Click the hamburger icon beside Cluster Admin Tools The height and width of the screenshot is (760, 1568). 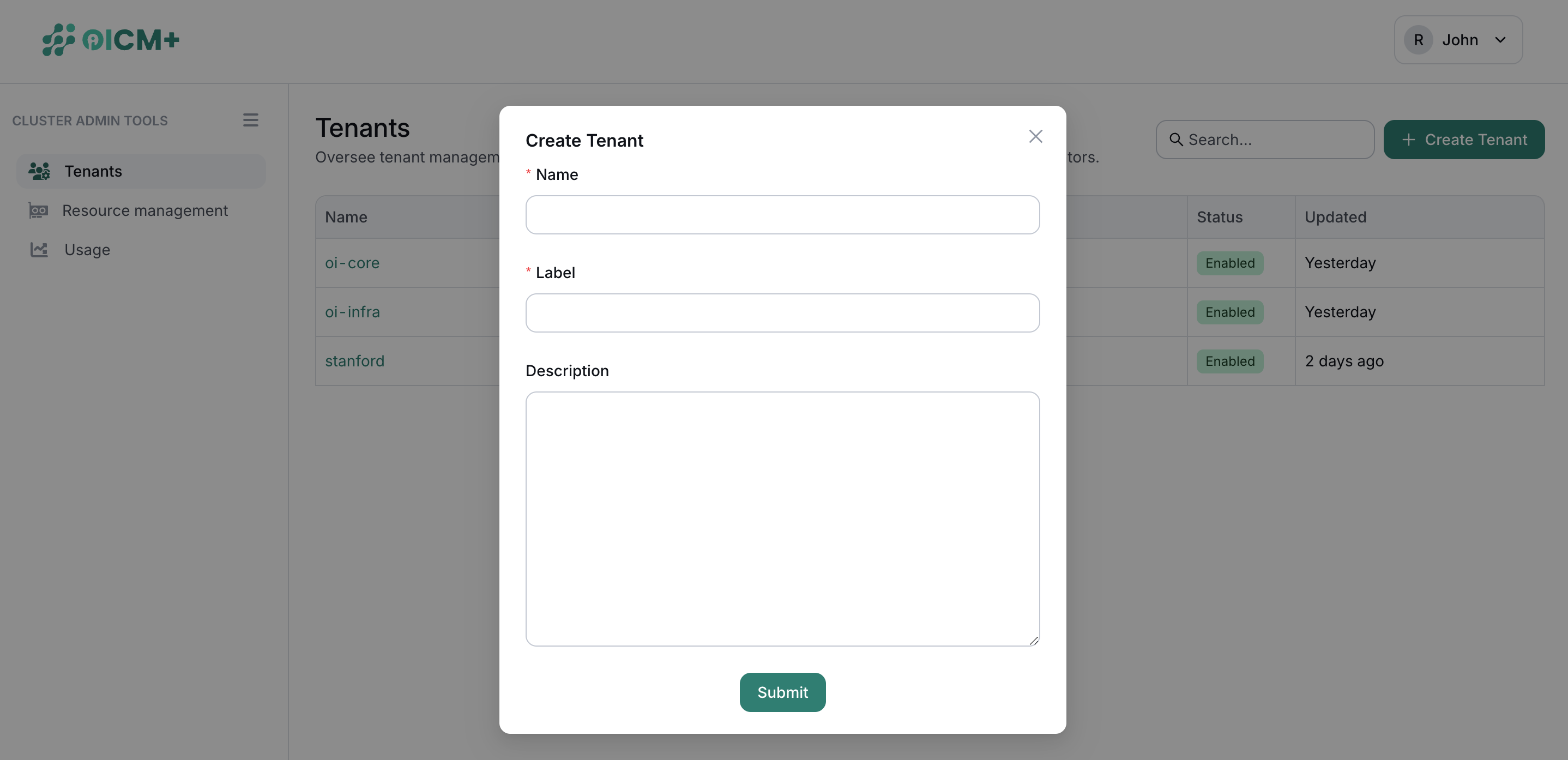point(251,120)
